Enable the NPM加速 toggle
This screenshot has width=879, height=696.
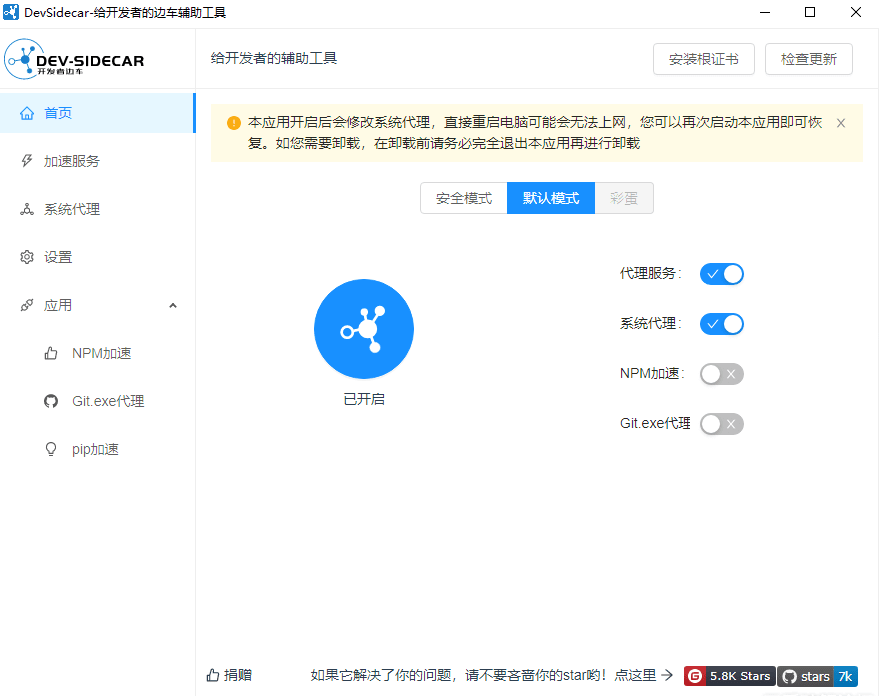click(721, 373)
